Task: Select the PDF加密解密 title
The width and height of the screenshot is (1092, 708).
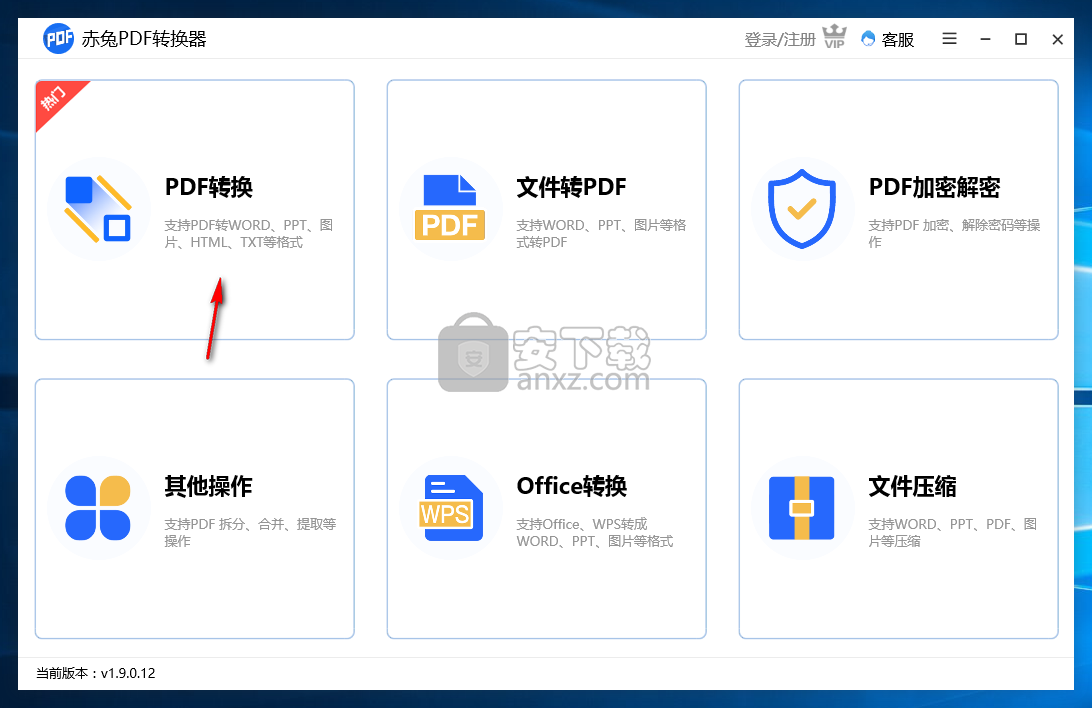Action: click(934, 187)
